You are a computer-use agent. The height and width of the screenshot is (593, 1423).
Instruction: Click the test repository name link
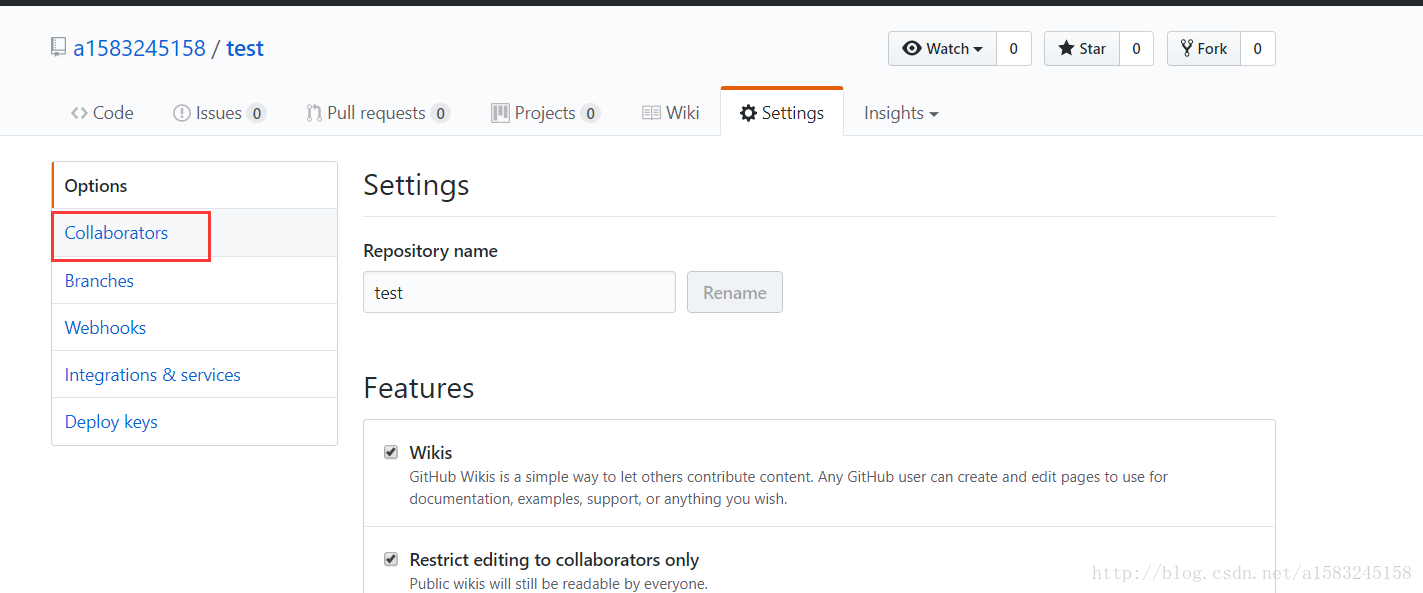(x=245, y=48)
